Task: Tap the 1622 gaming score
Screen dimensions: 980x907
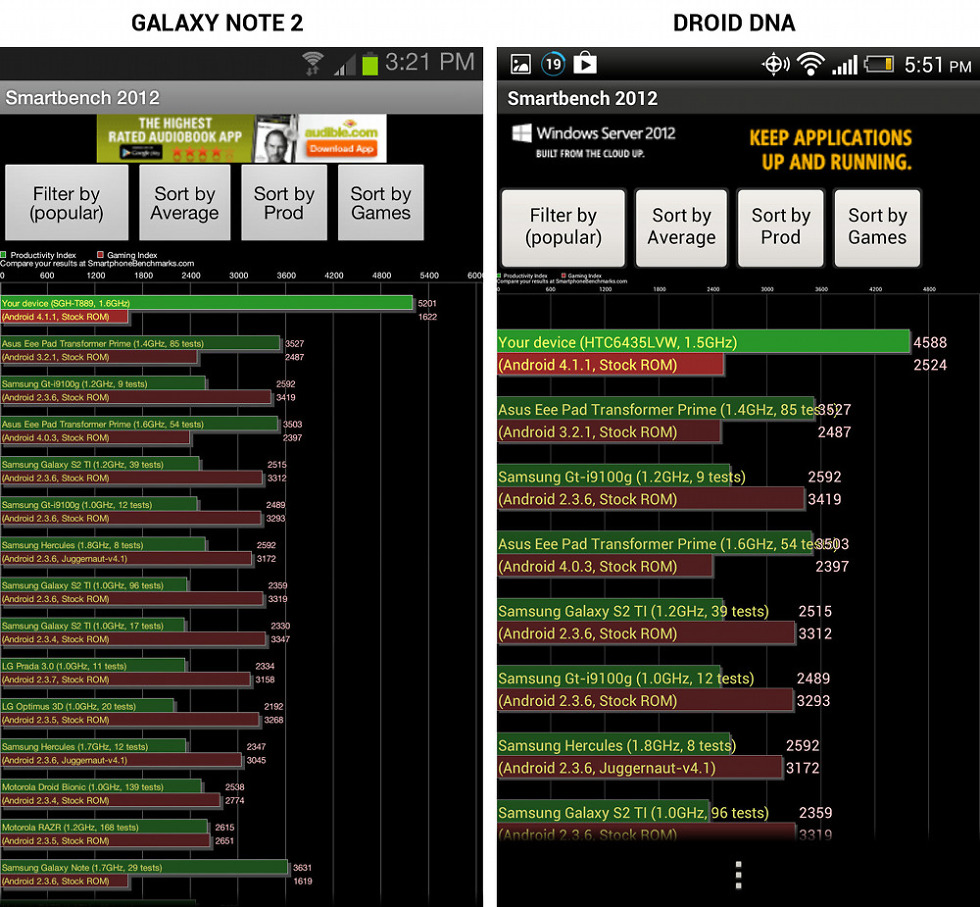Action: tap(428, 317)
